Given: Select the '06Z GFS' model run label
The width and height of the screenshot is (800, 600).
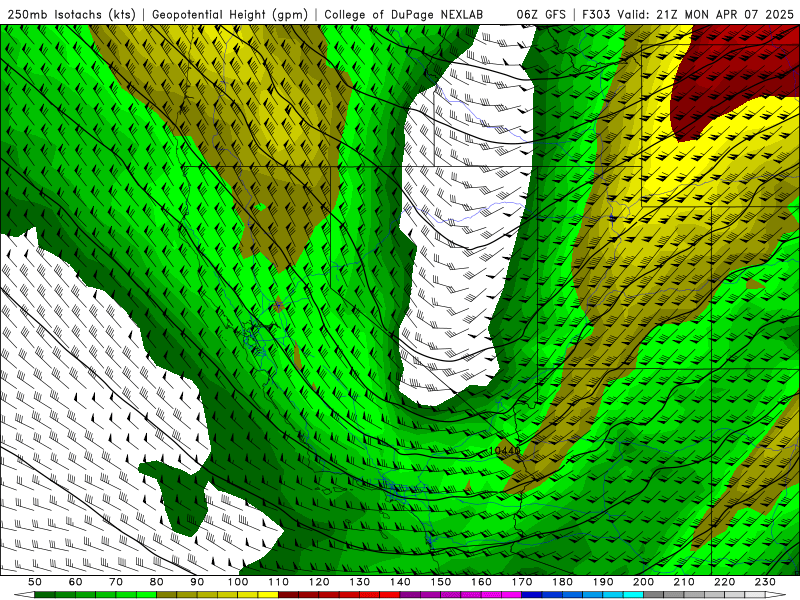Looking at the screenshot, I should 541,15.
